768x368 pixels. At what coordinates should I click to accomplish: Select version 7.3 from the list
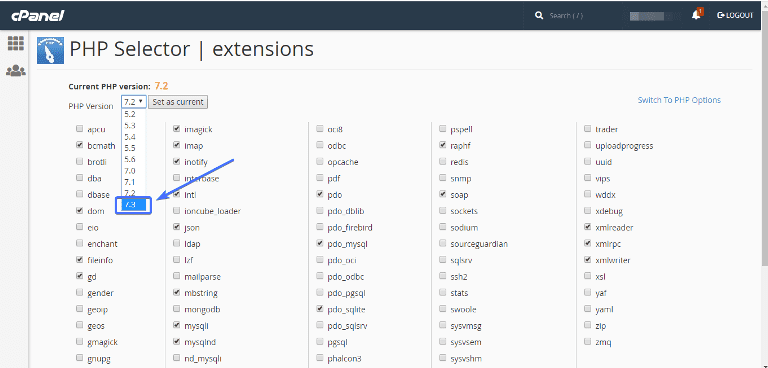tap(134, 205)
